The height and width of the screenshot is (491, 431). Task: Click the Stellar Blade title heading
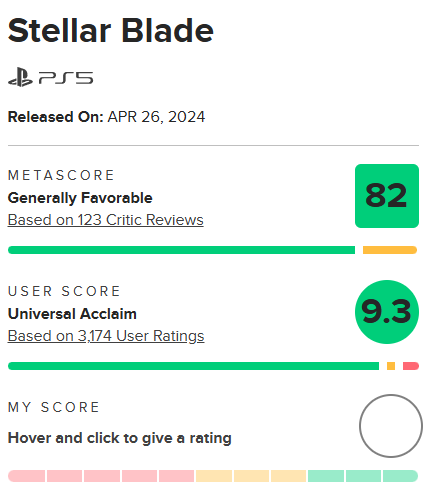tap(110, 31)
